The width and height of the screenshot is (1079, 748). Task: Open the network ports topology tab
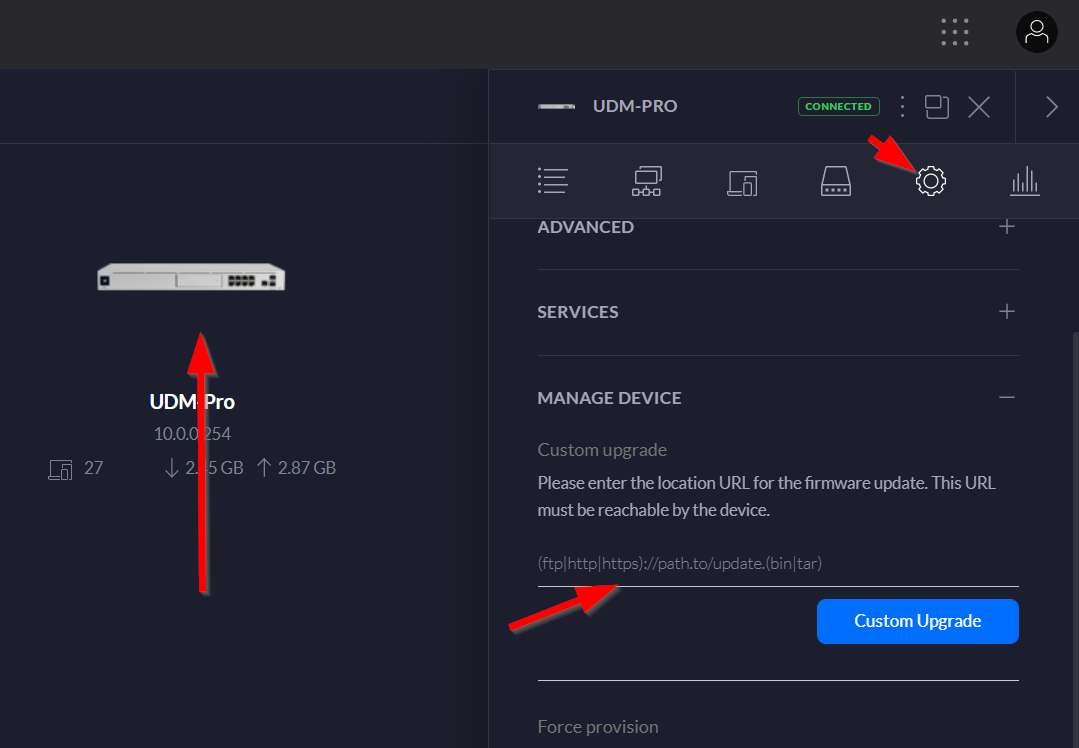click(647, 181)
